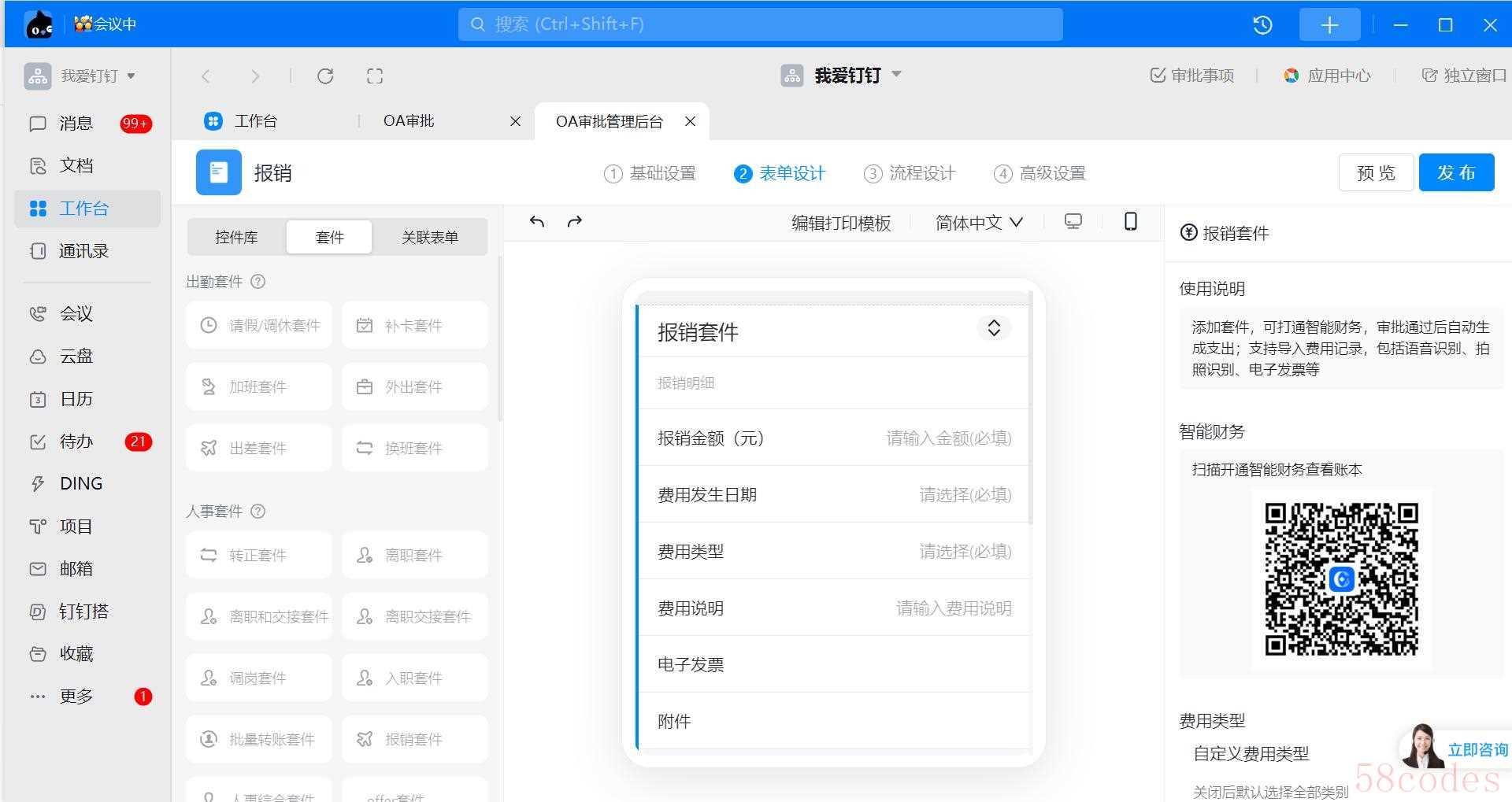Add the 转正套件 component
The image size is (1512, 802).
259,555
